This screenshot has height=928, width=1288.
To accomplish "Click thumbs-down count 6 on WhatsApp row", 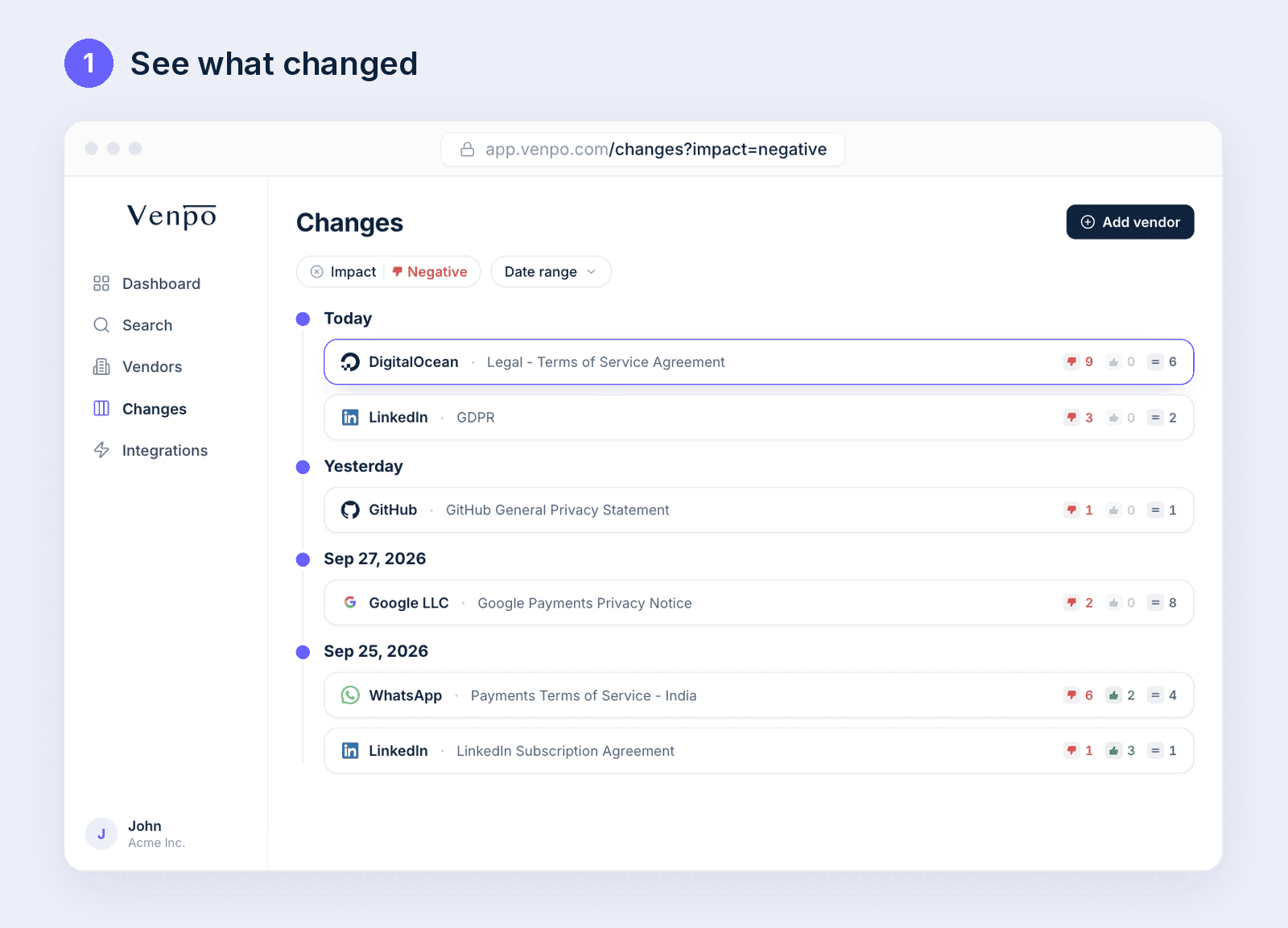I will pyautogui.click(x=1079, y=695).
